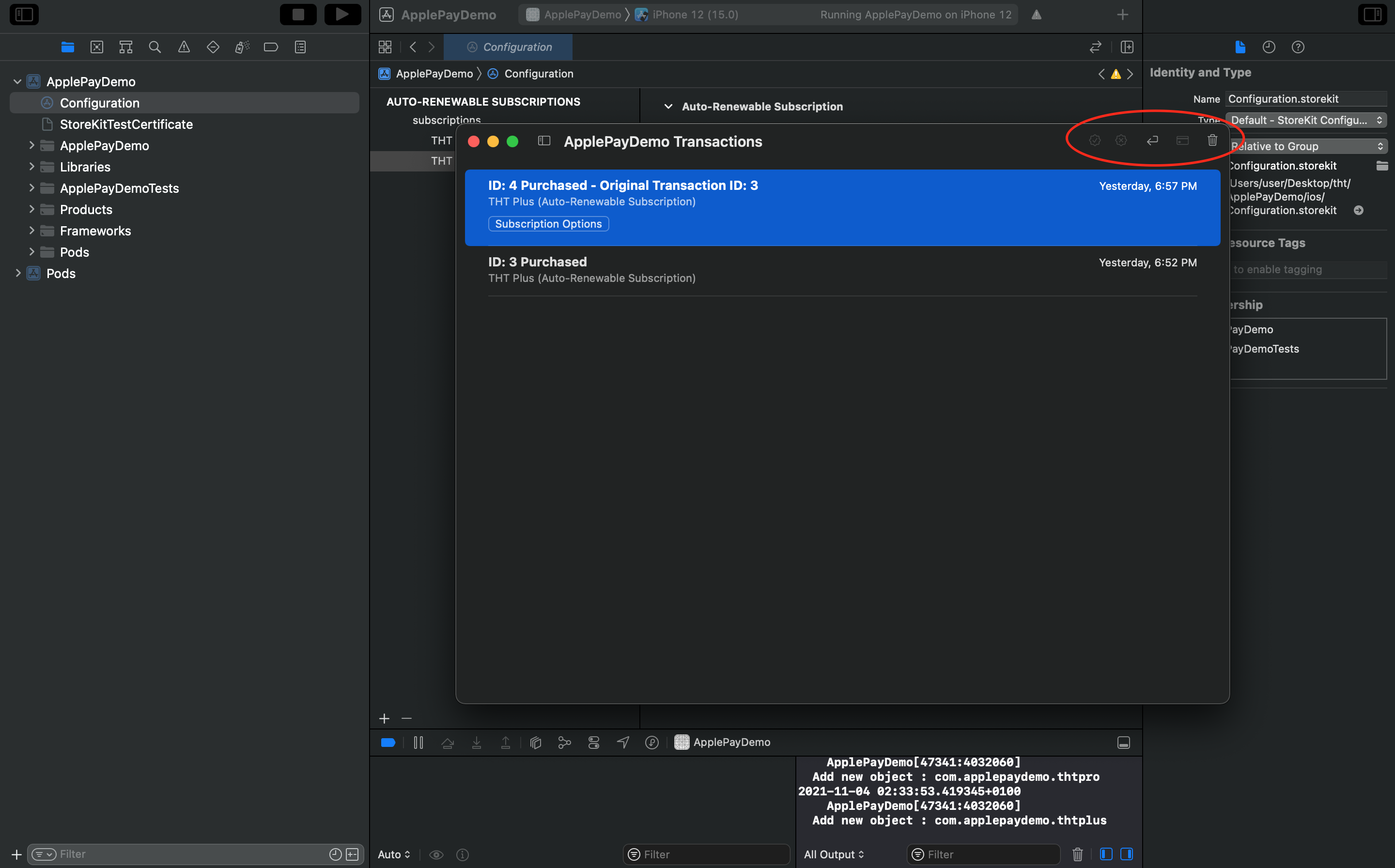Image resolution: width=1395 pixels, height=868 pixels.
Task: Expand the Products folder
Action: 31,210
